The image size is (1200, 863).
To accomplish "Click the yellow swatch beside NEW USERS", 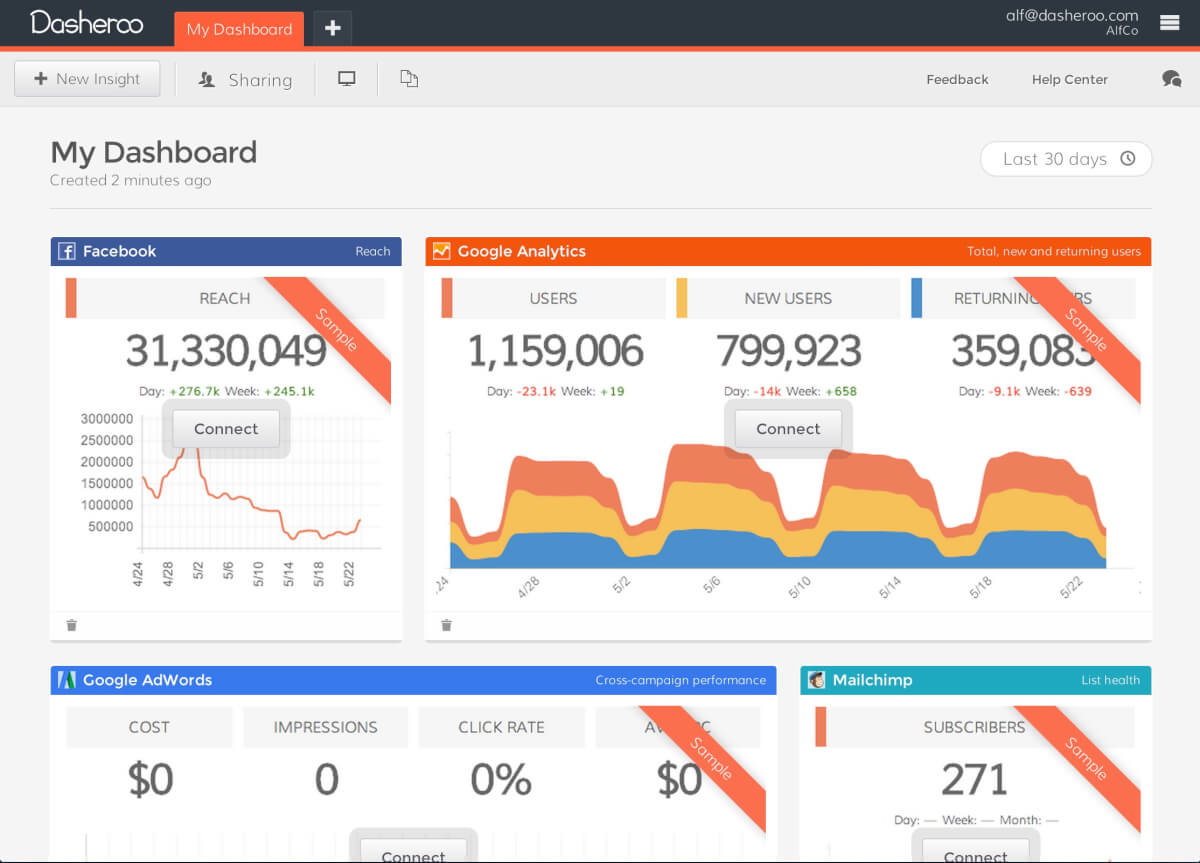I will (682, 298).
